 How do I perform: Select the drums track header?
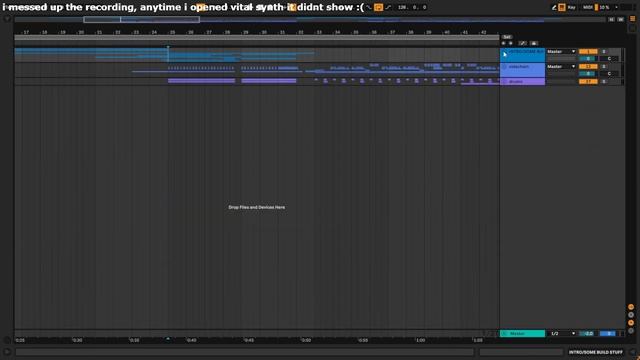click(522, 82)
